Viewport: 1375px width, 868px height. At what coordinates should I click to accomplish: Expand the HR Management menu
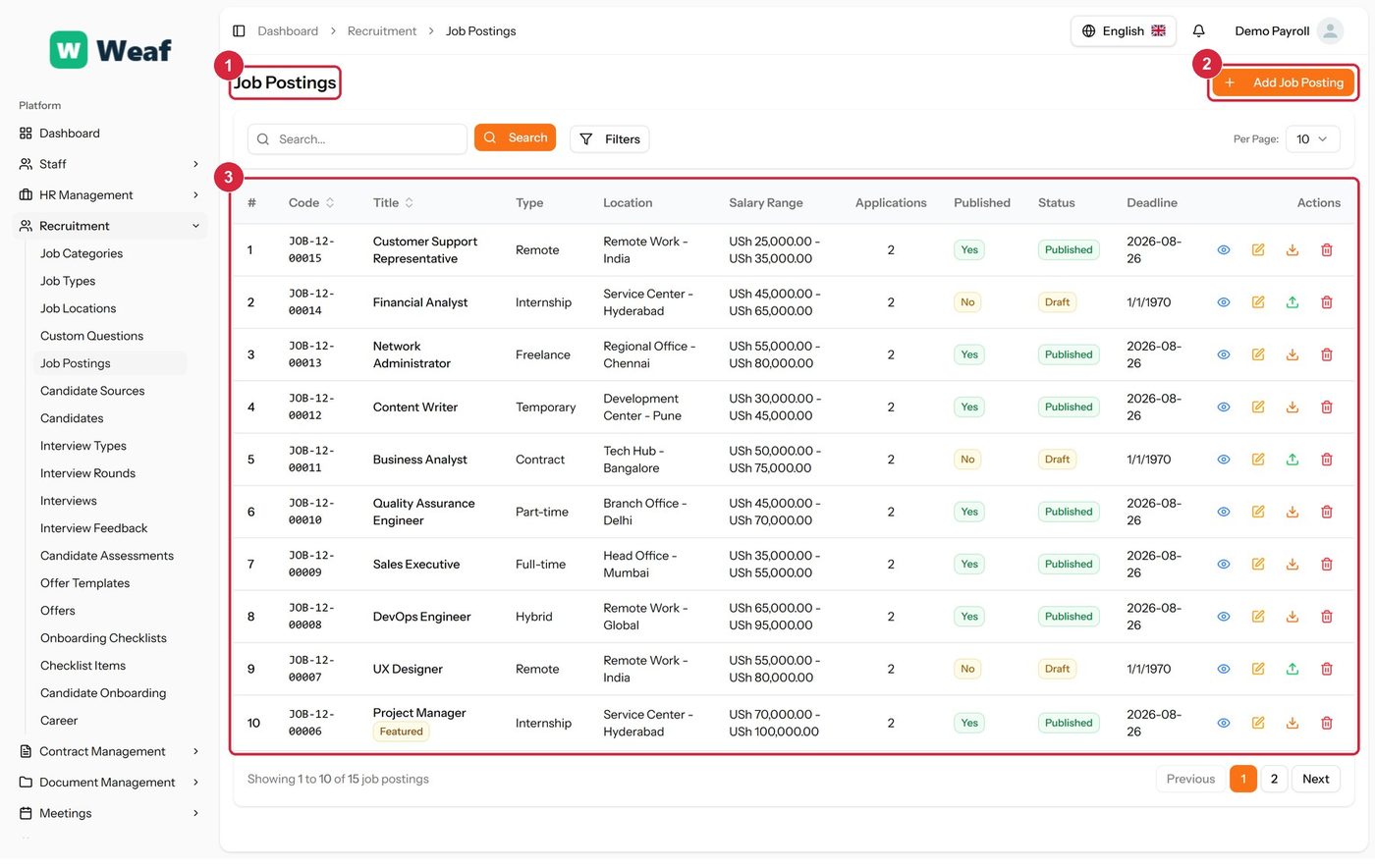[110, 195]
